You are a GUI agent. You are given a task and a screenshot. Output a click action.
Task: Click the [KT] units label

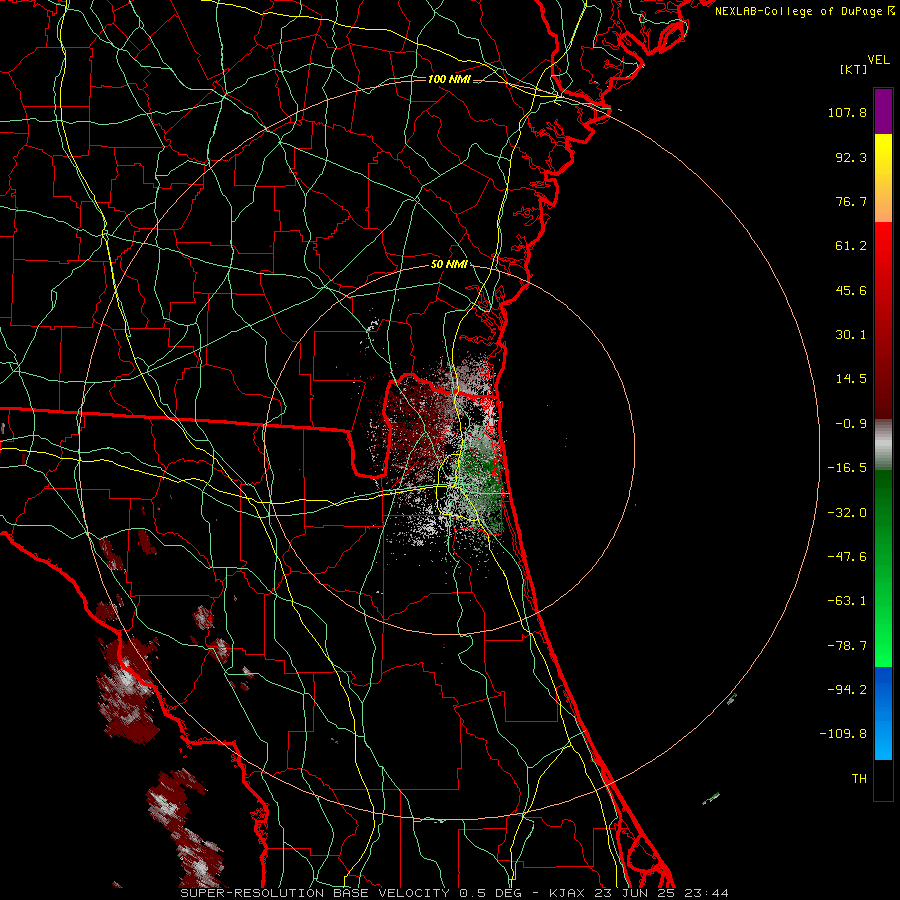pos(853,69)
